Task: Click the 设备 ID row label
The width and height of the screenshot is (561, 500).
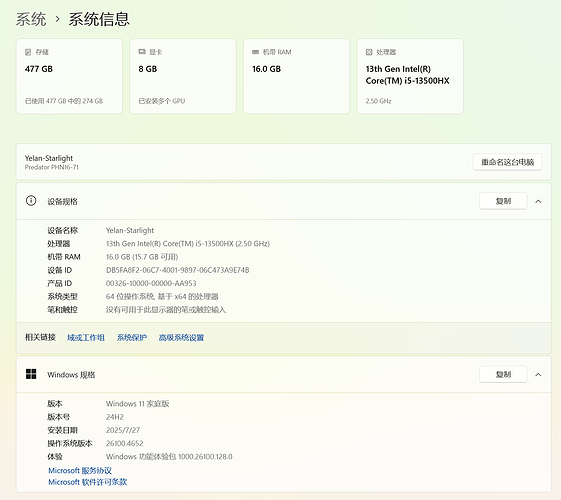Action: [60, 270]
